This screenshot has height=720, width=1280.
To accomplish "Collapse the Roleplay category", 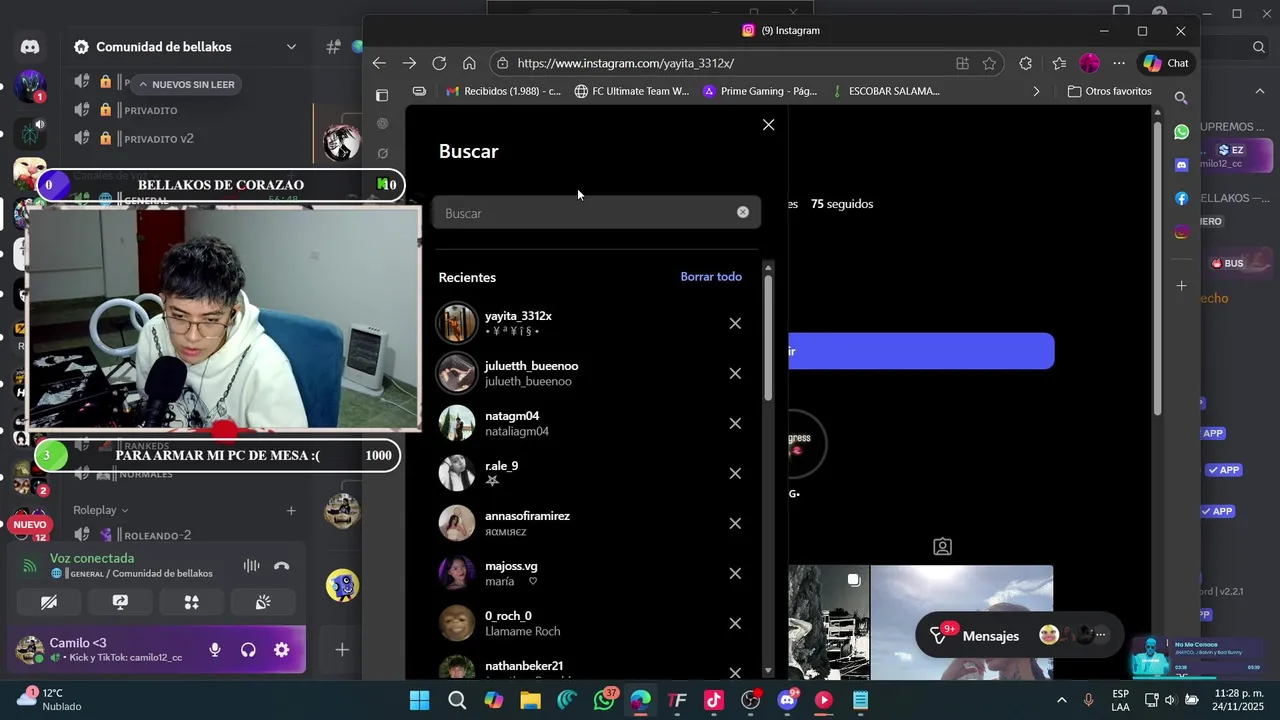I will (x=102, y=510).
